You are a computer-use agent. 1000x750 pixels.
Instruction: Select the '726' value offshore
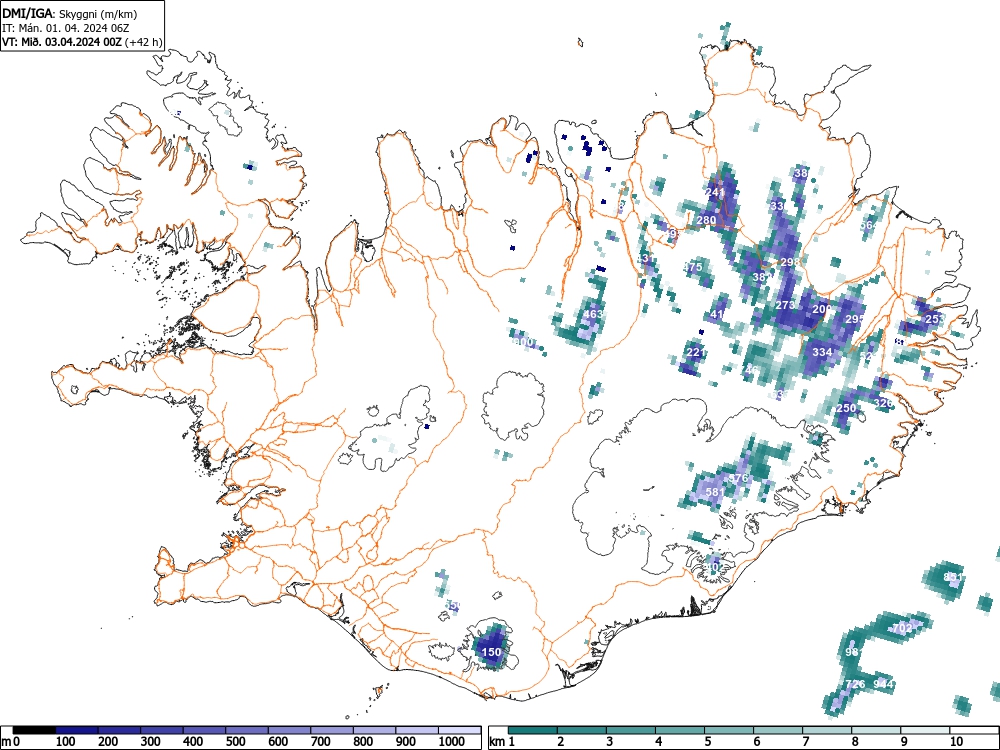pyautogui.click(x=855, y=684)
